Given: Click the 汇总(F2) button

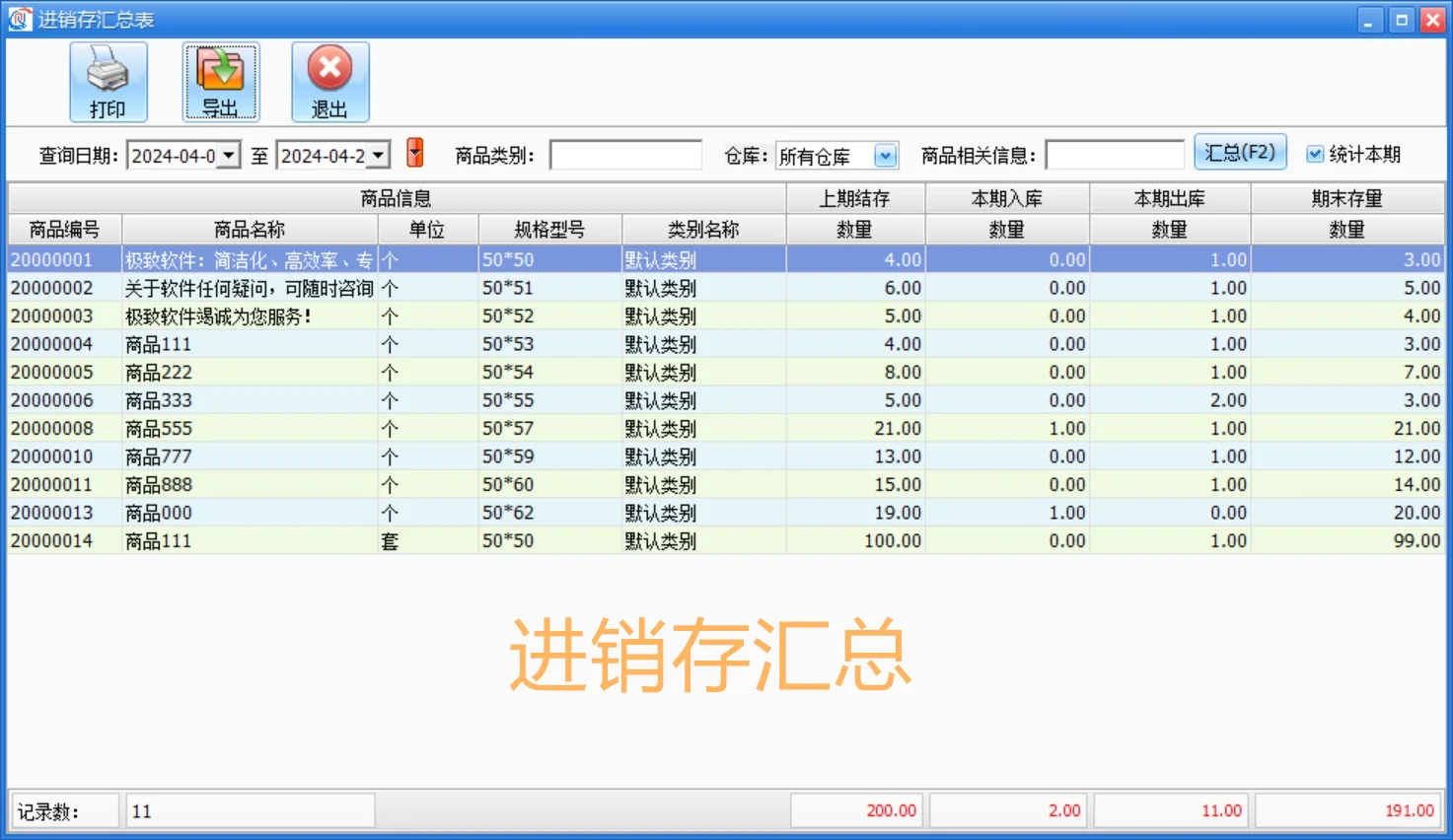Looking at the screenshot, I should click(1240, 152).
